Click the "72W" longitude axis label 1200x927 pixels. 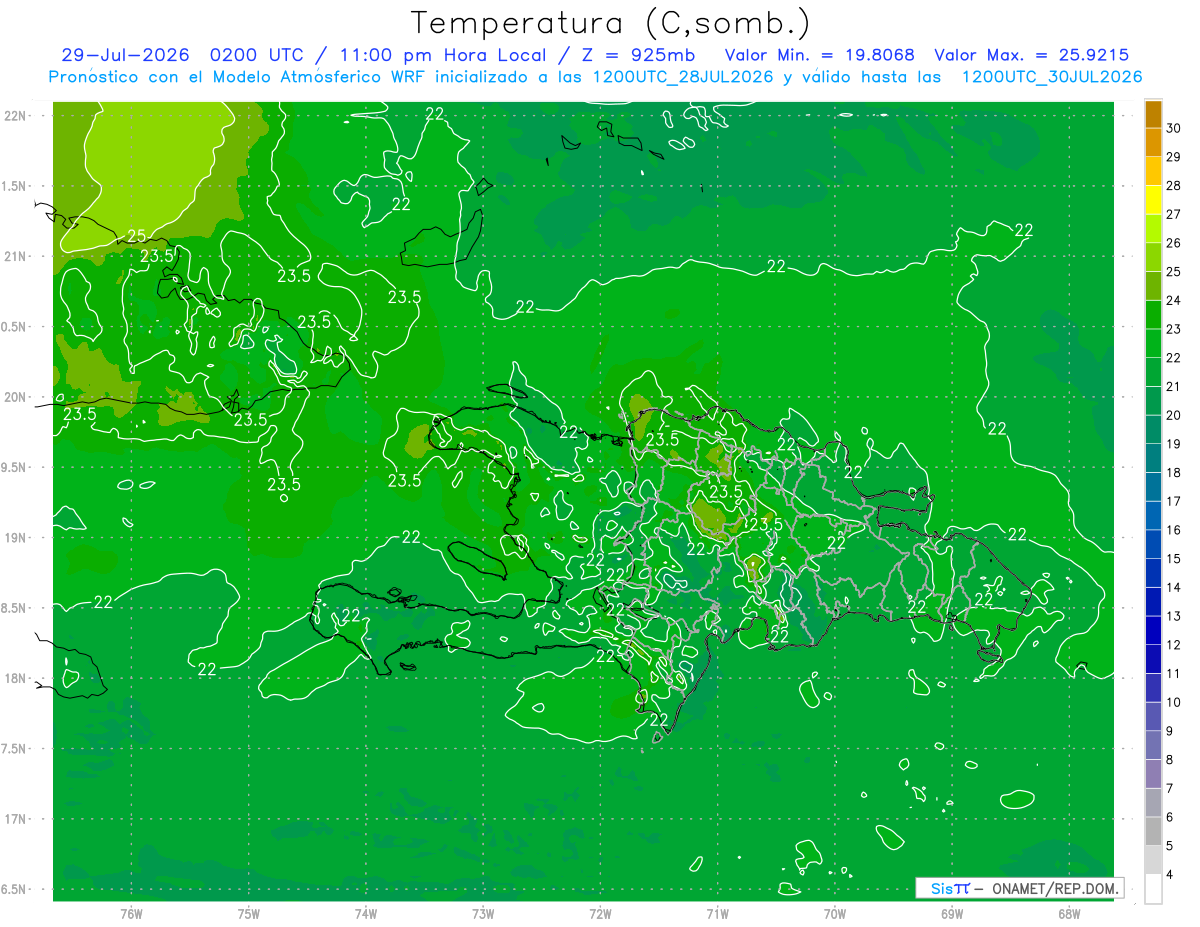point(600,914)
